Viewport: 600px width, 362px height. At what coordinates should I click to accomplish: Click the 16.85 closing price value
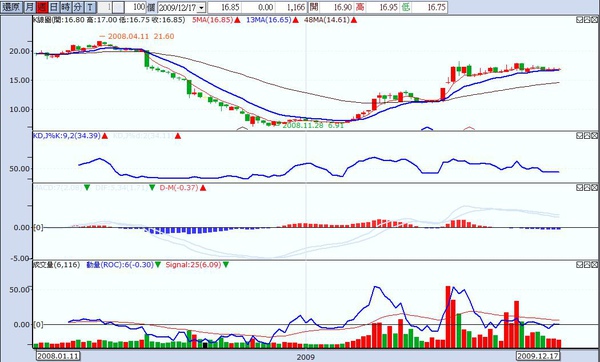click(x=225, y=7)
